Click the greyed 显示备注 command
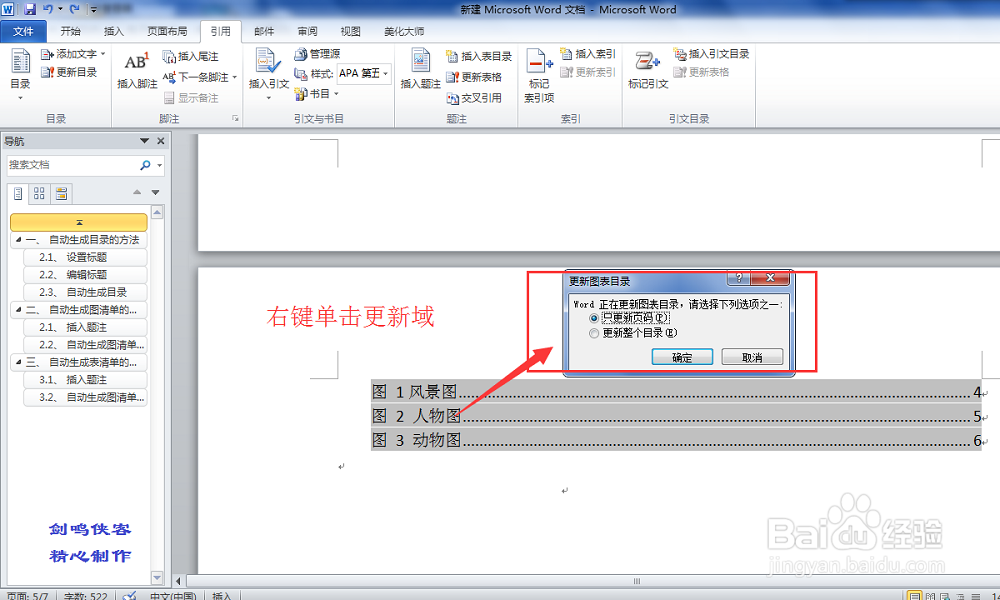 pos(191,98)
